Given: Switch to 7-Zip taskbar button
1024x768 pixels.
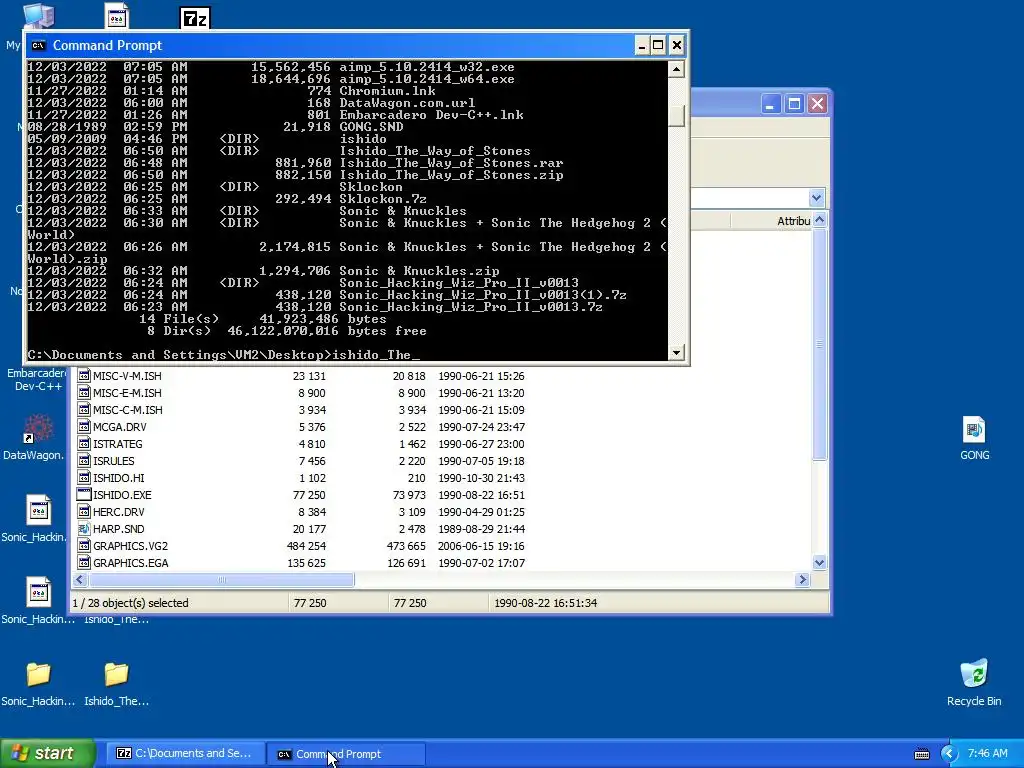Looking at the screenshot, I should point(185,754).
